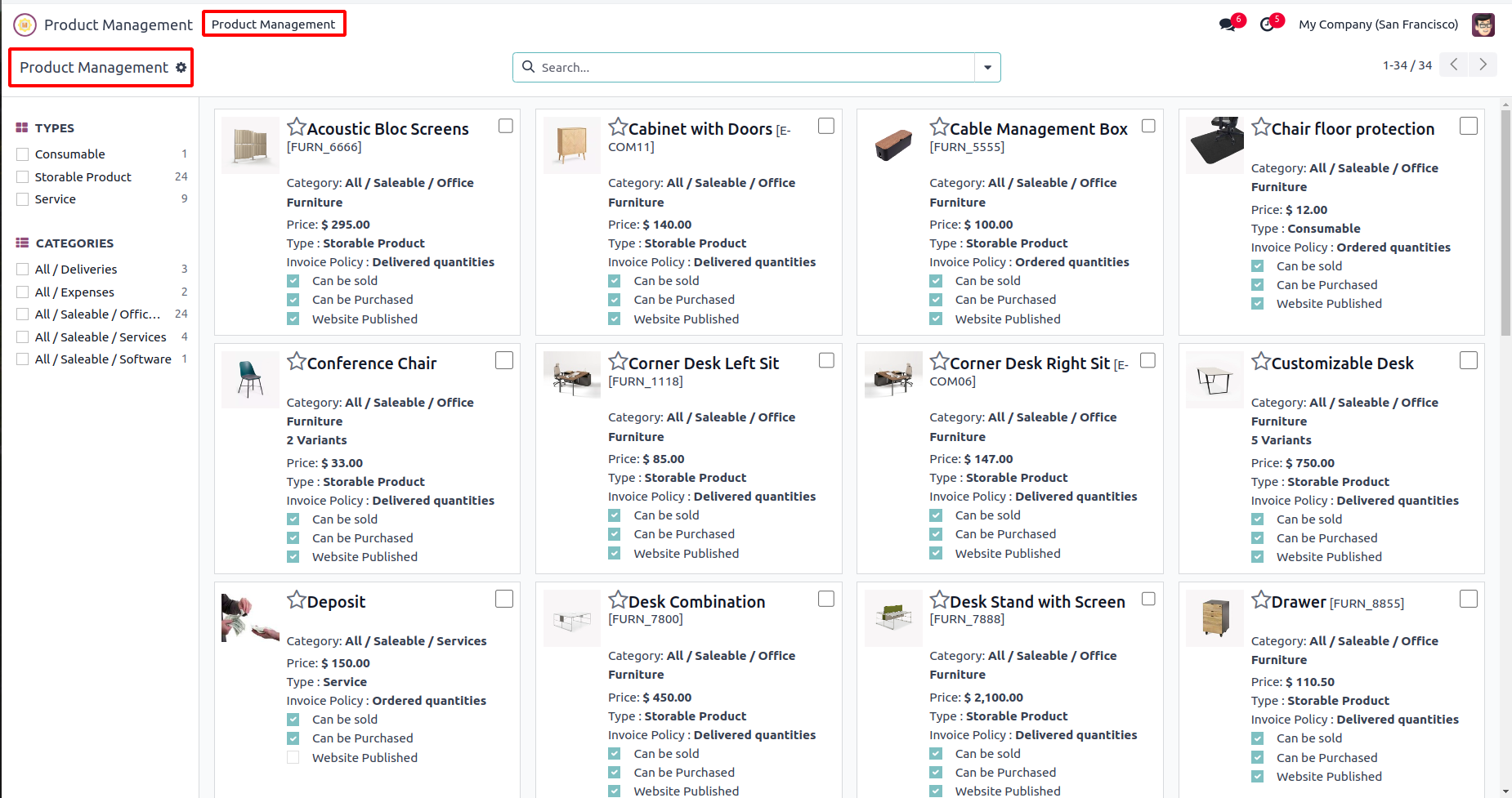
Task: Go to previous page chevron
Action: (1454, 65)
